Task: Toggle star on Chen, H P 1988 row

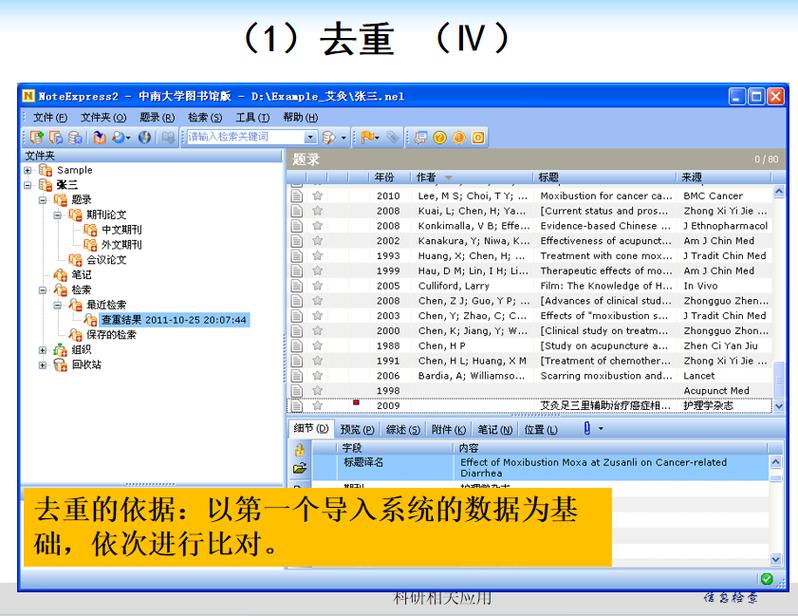Action: tap(318, 346)
